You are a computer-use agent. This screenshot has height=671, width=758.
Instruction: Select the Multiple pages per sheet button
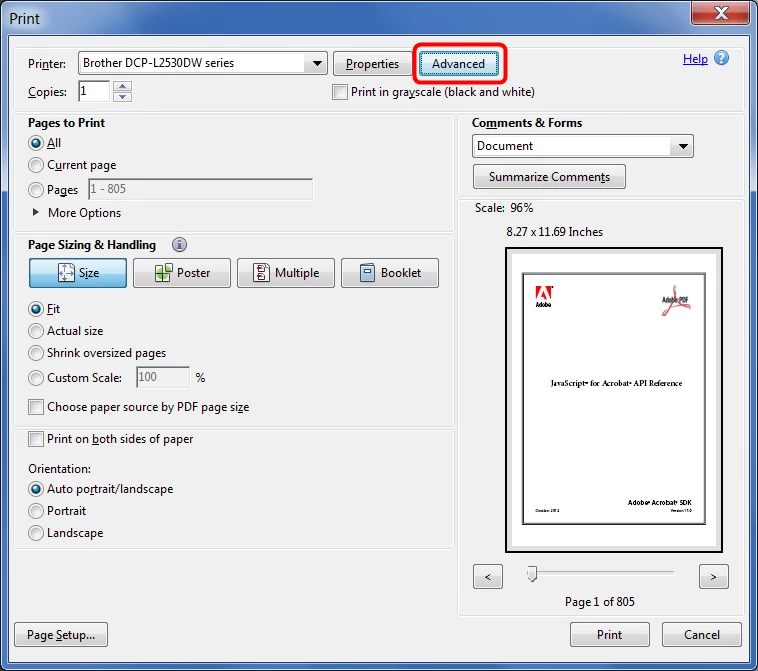click(286, 273)
